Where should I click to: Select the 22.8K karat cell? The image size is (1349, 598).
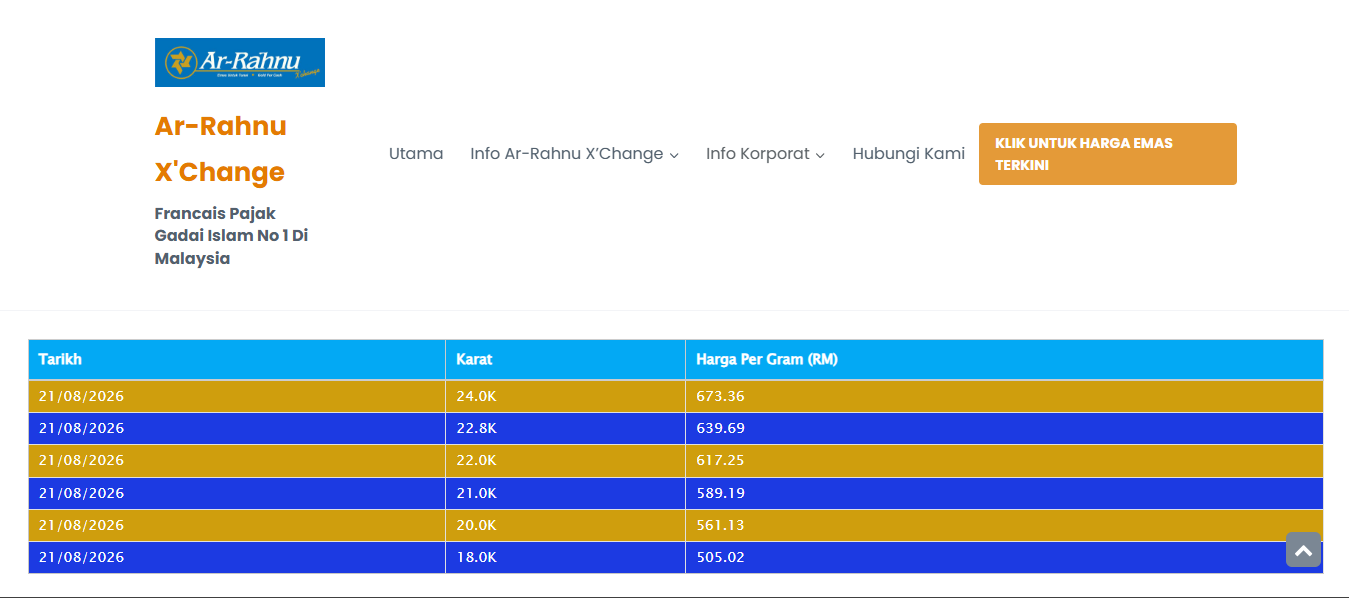(566, 428)
